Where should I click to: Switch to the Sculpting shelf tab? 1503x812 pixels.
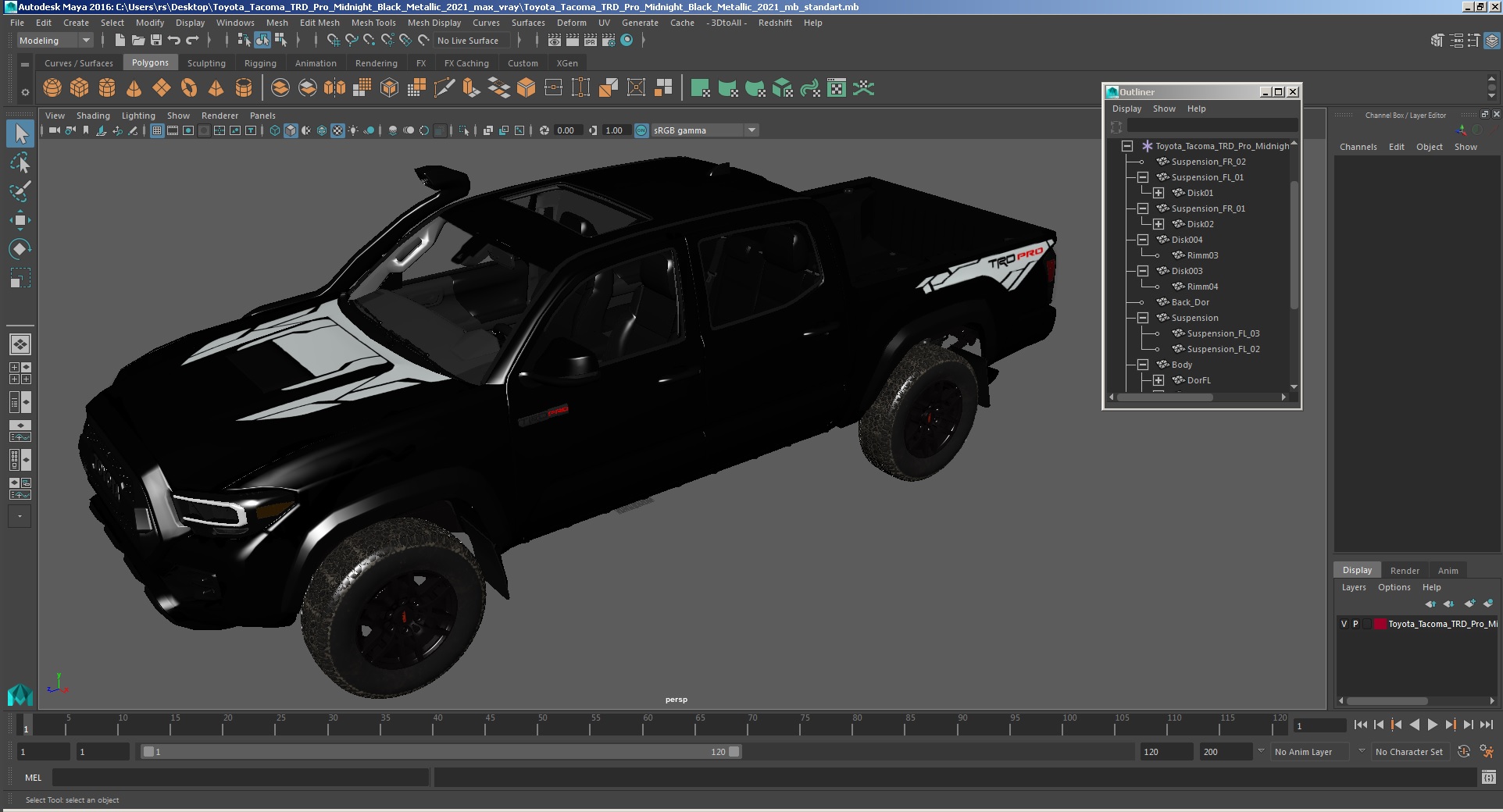(206, 63)
